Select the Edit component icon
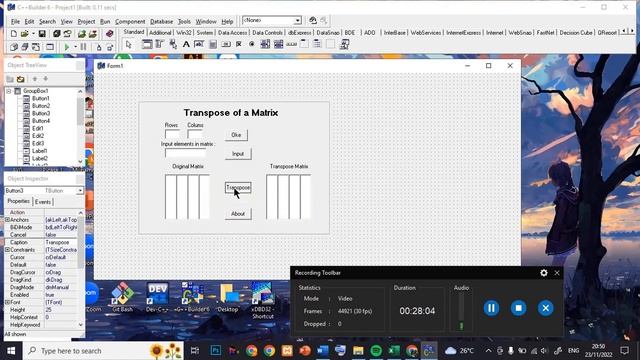Screen dimensions: 640x360 pos(199,44)
